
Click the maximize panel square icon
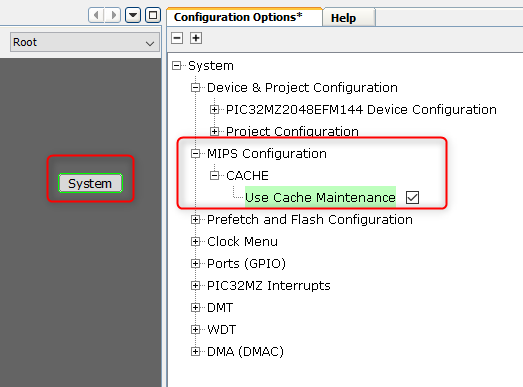point(153,15)
